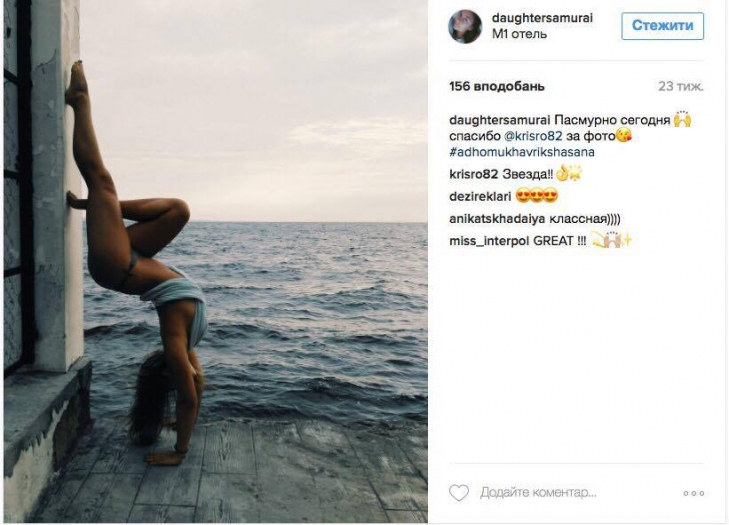View the 156 вподобань likes list

pos(497,86)
